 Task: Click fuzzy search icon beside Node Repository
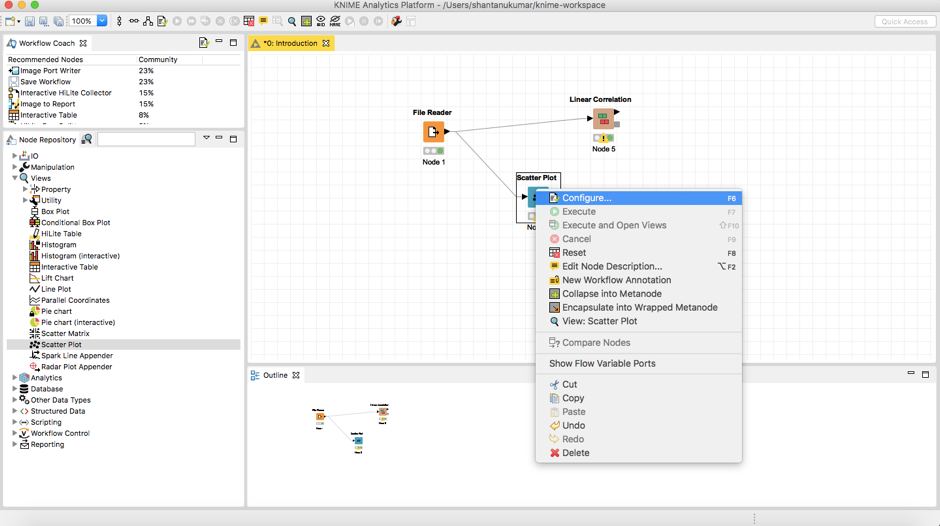click(86, 139)
